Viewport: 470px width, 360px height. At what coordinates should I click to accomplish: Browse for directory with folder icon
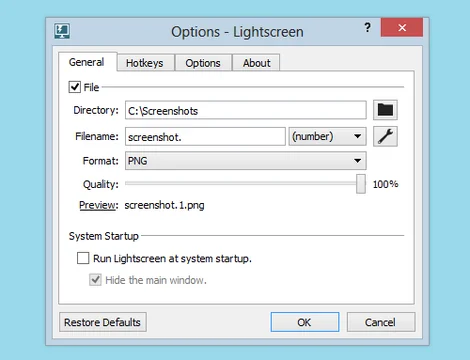pos(385,110)
